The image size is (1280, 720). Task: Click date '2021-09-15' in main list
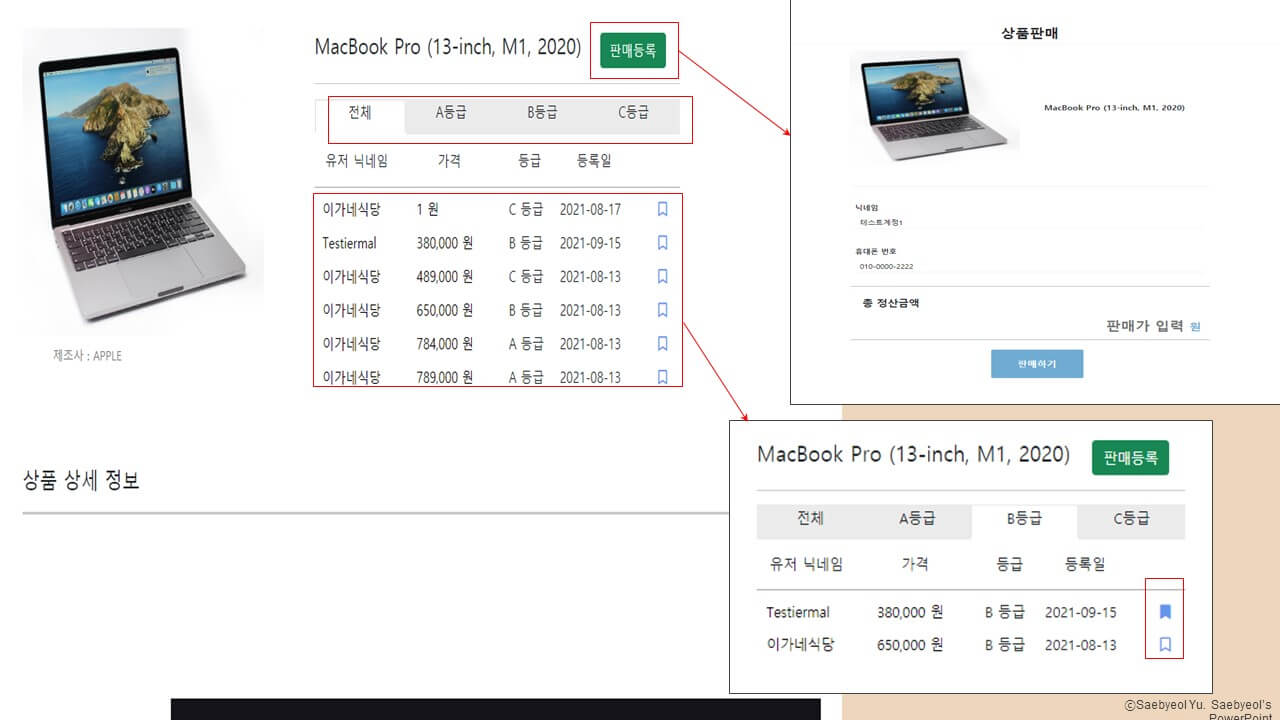point(590,243)
